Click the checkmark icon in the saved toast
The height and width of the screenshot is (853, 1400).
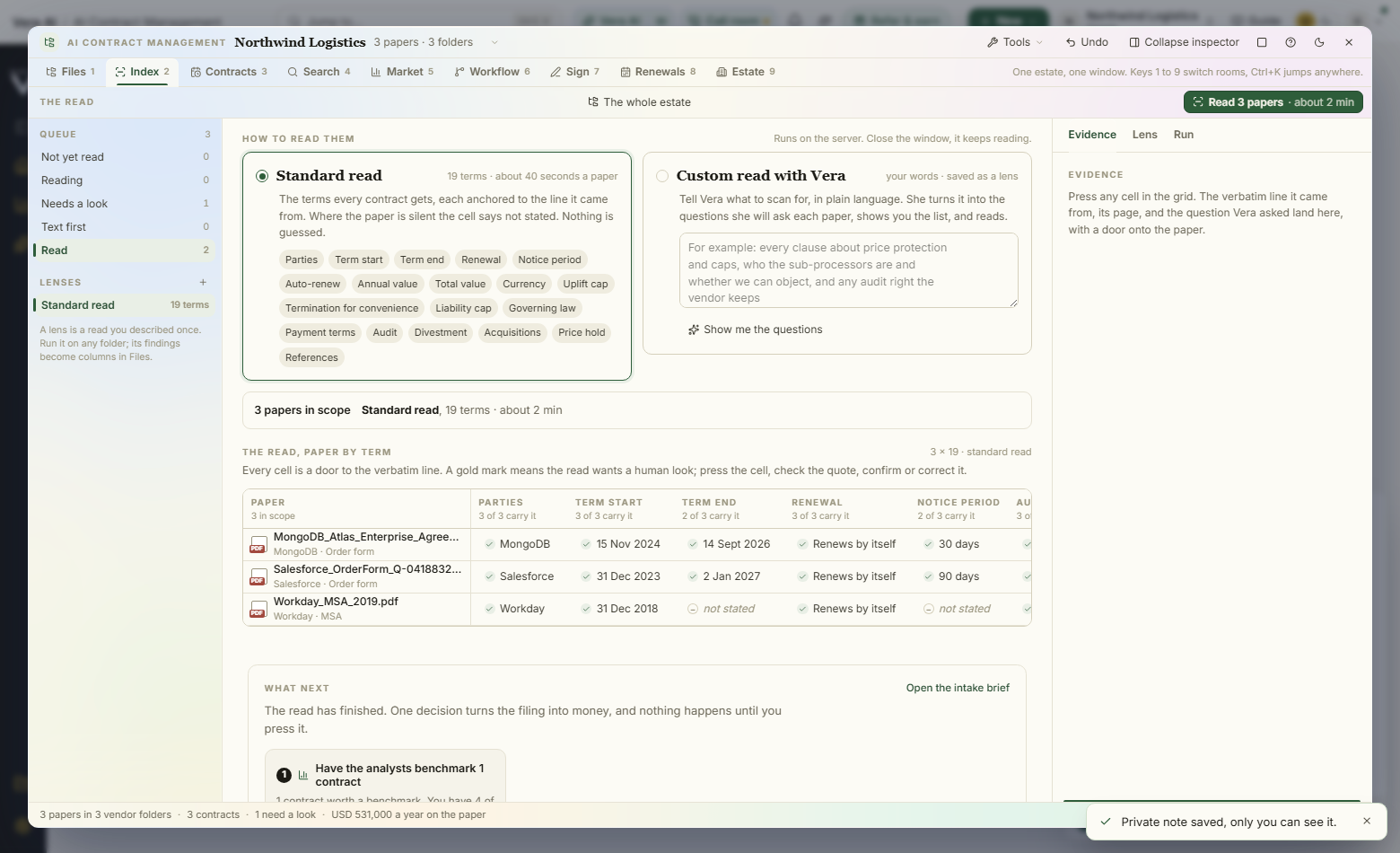[x=1106, y=822]
